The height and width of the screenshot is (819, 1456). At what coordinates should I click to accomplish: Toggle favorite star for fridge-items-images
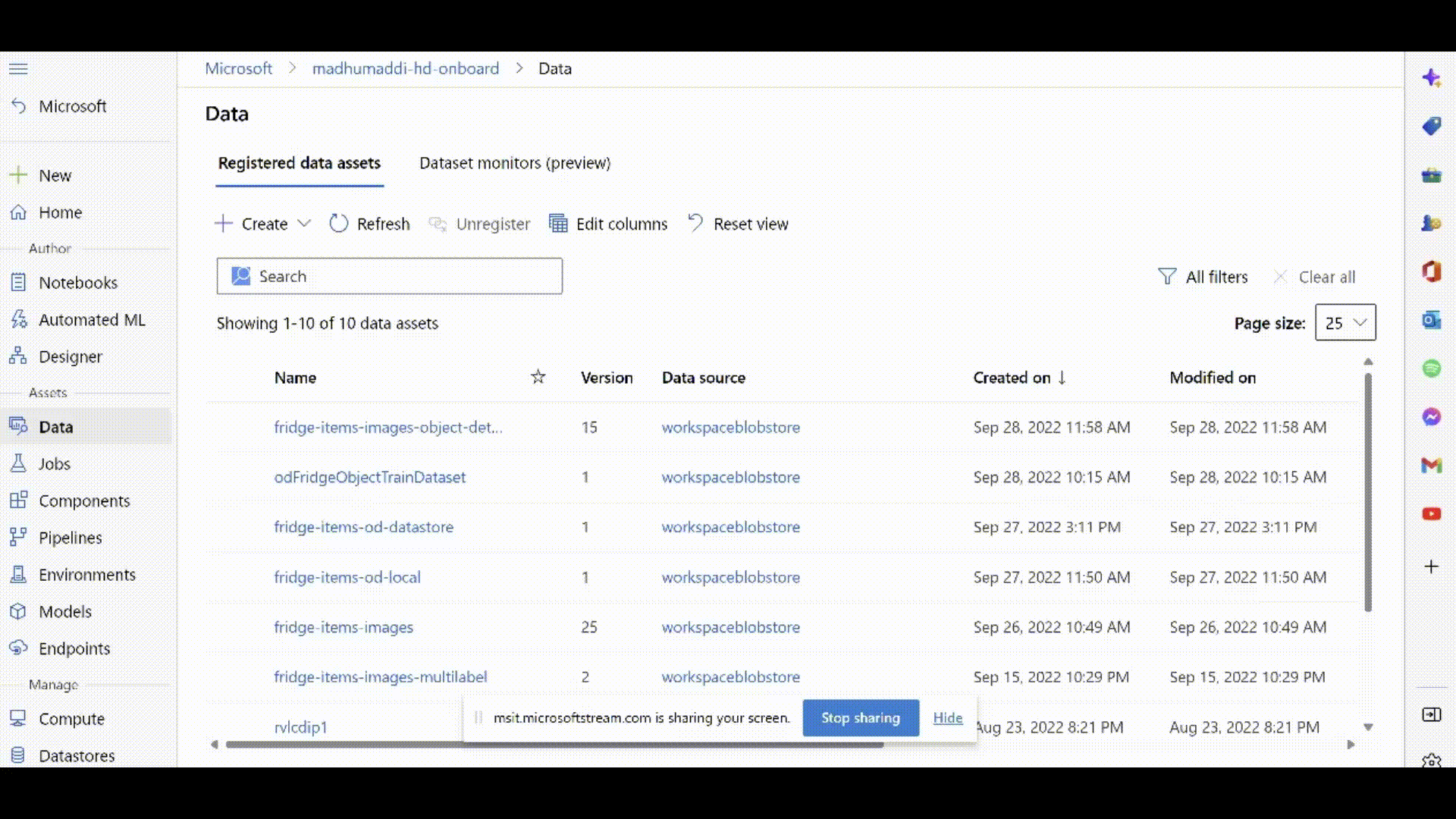[538, 626]
